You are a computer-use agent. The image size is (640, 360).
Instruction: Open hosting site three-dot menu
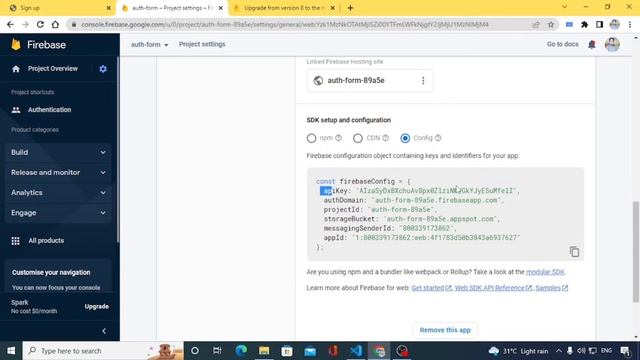pos(423,81)
